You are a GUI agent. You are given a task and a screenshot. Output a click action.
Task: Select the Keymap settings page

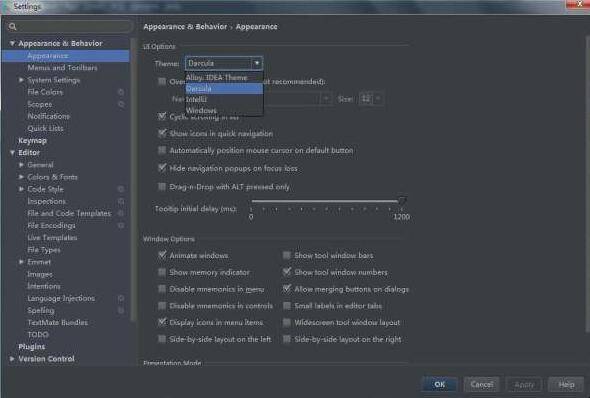(x=32, y=140)
